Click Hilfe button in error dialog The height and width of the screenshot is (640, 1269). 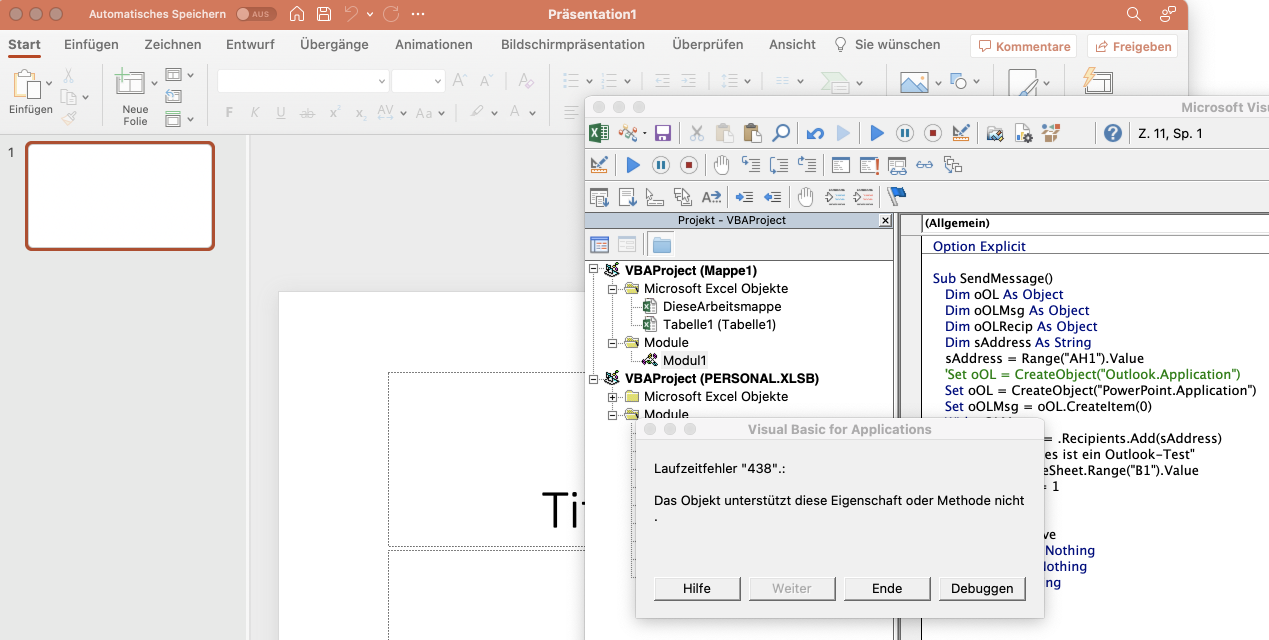click(x=697, y=588)
